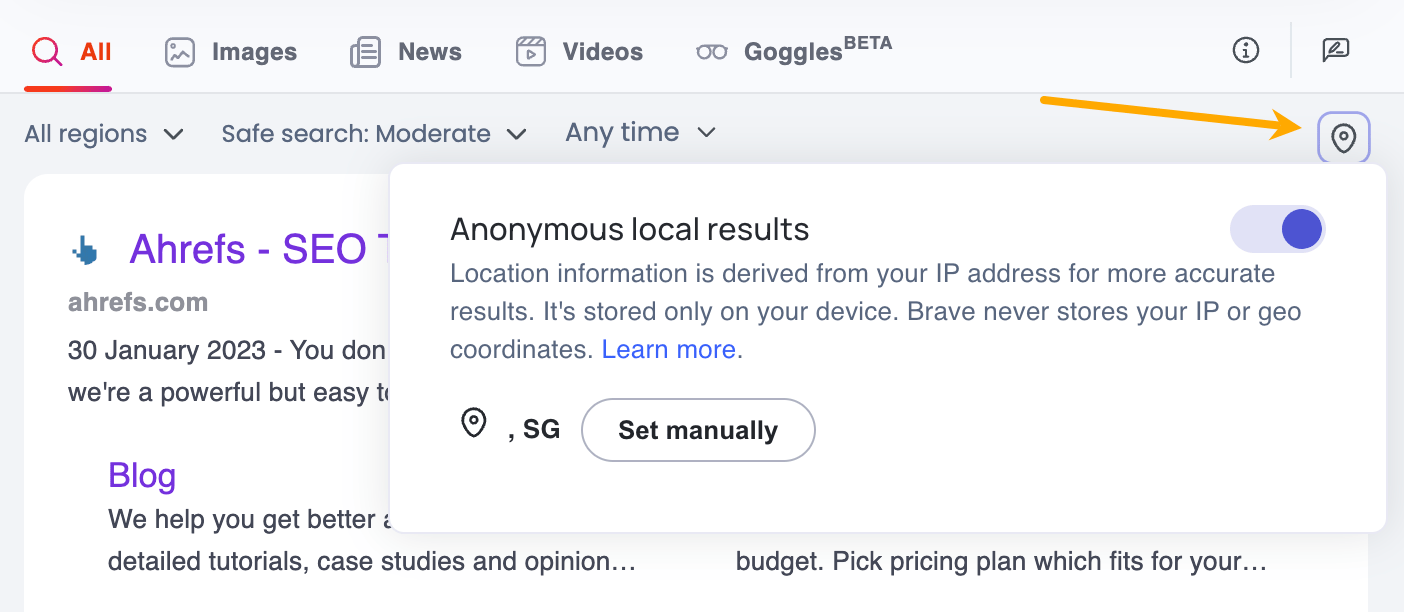This screenshot has height=612, width=1404.
Task: Open Videos search via its icon
Action: click(x=530, y=51)
